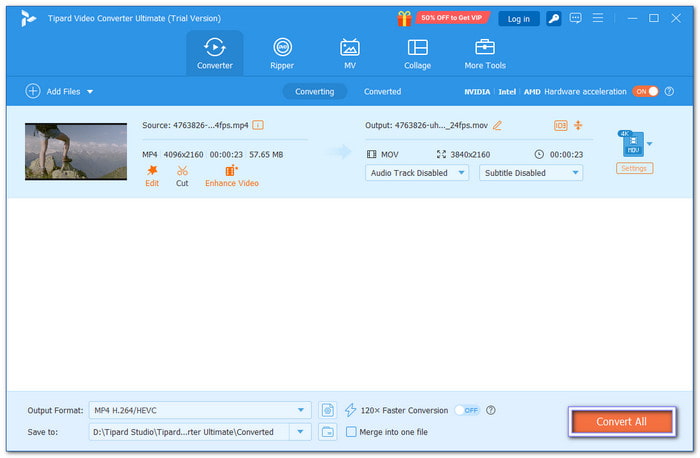Viewport: 700px width, 458px height.
Task: Check Merge into one file
Action: tap(351, 432)
